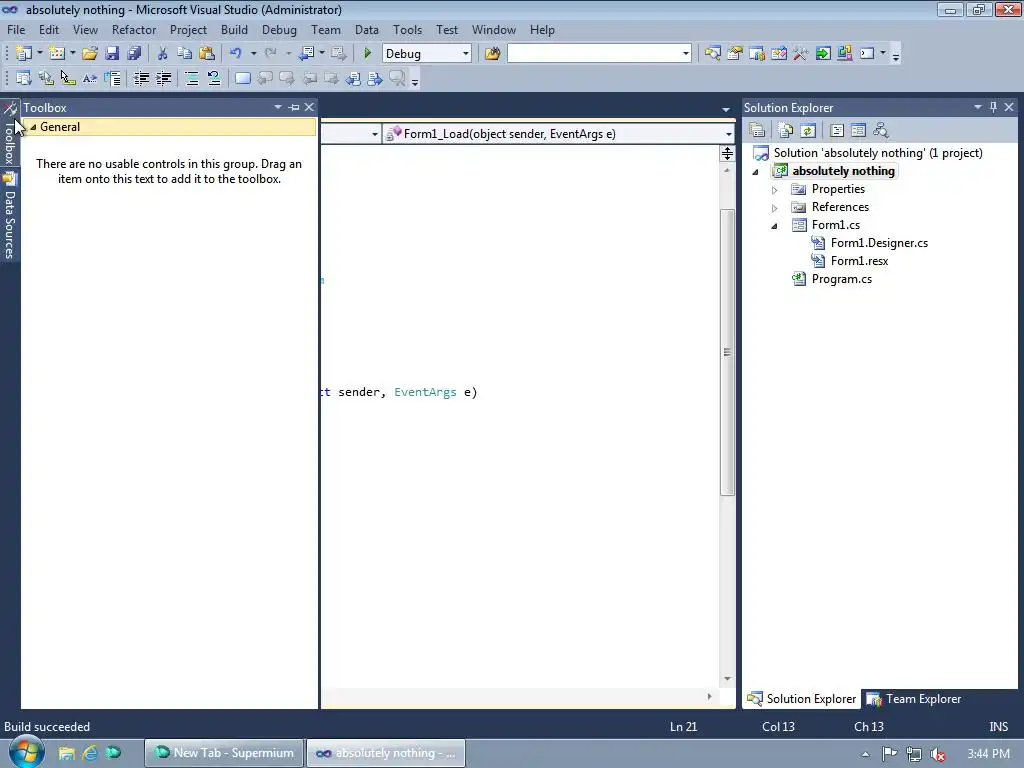The image size is (1024, 768).
Task: Open the Command Window toolbar icon
Action: tap(867, 54)
